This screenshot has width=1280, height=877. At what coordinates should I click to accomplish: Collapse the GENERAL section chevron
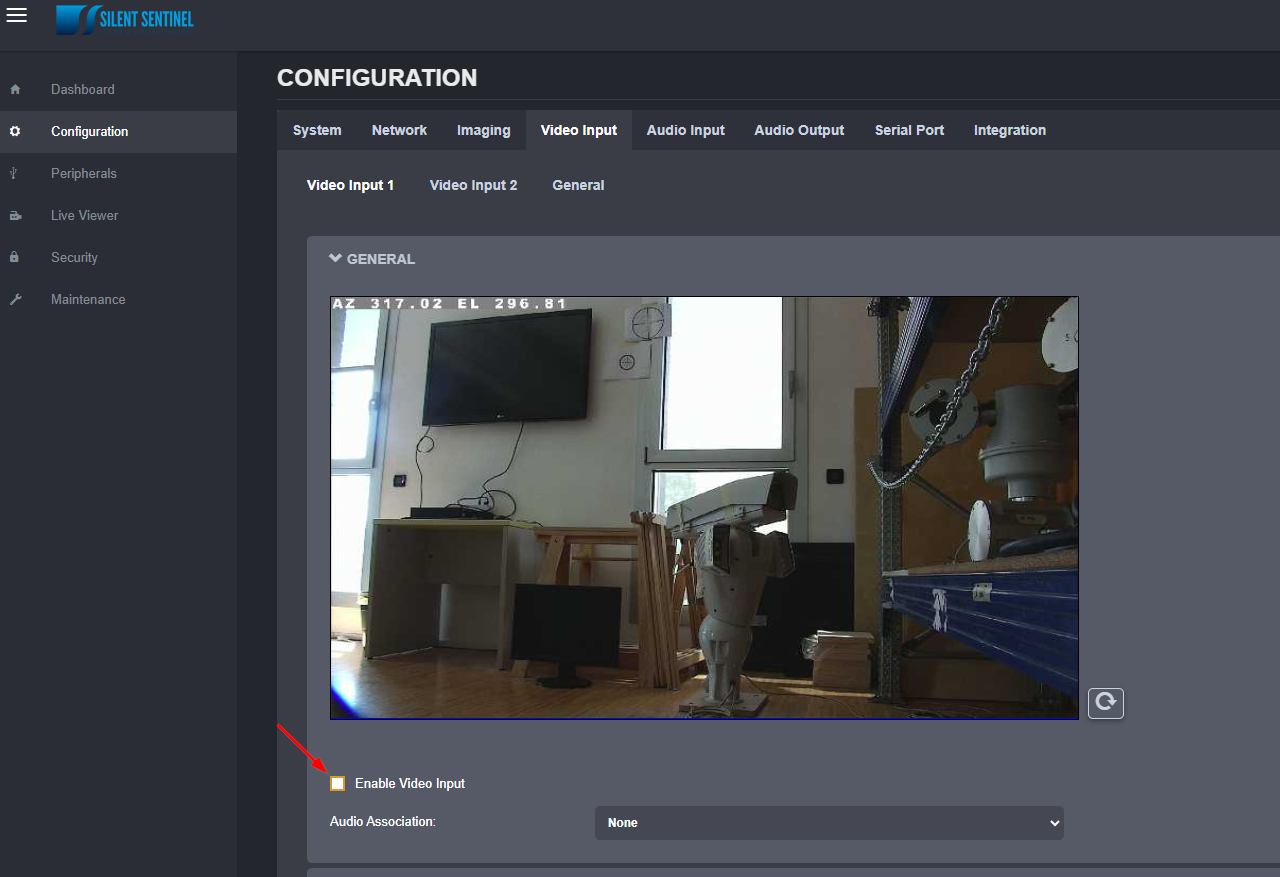(334, 257)
